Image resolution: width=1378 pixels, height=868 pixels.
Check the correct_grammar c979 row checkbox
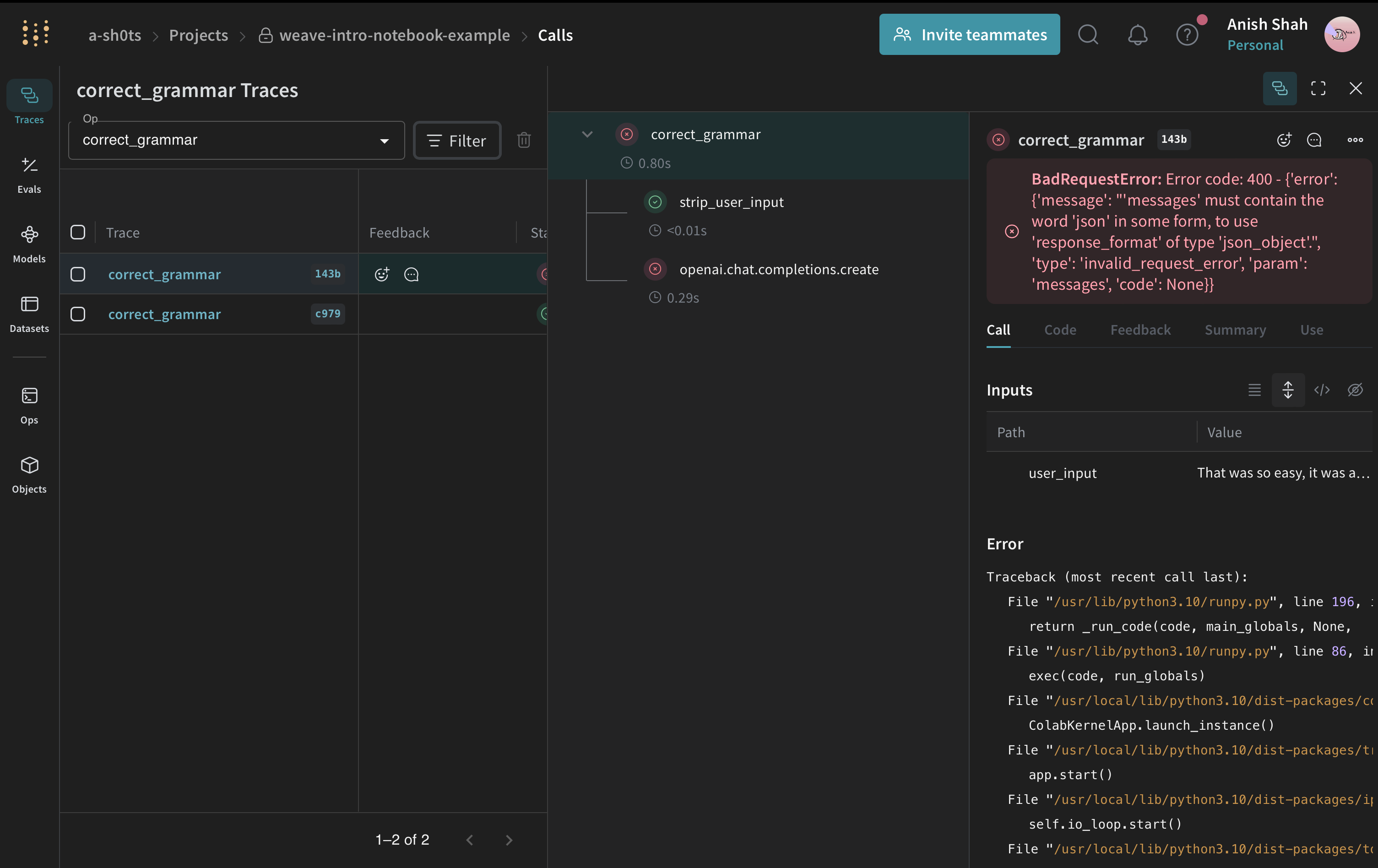point(78,314)
